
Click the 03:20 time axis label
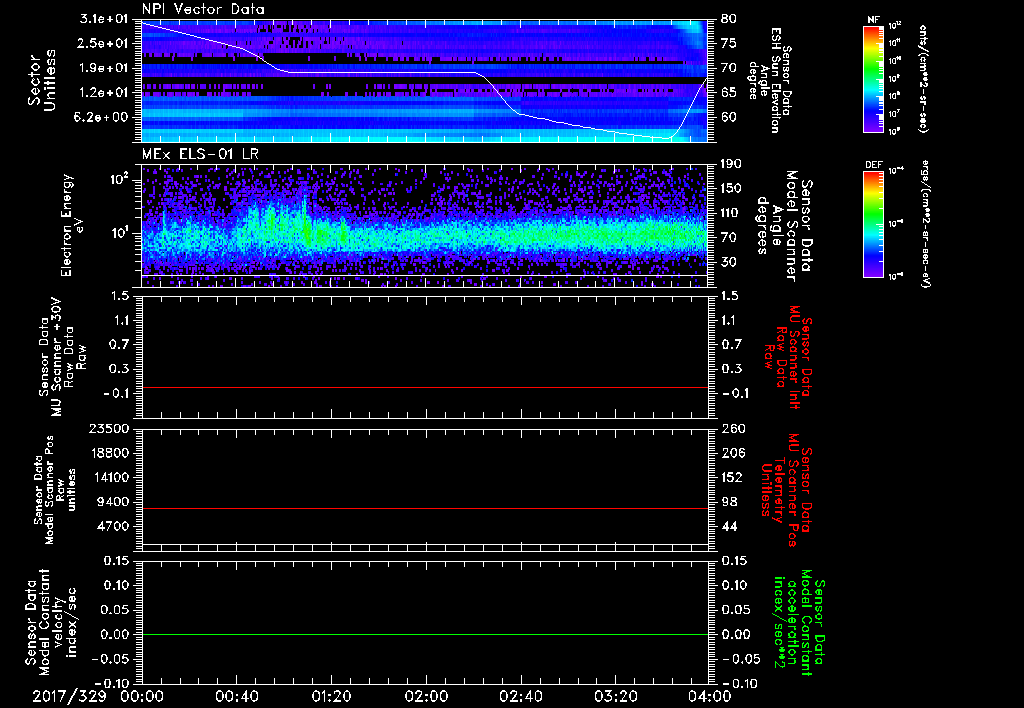tap(616, 696)
